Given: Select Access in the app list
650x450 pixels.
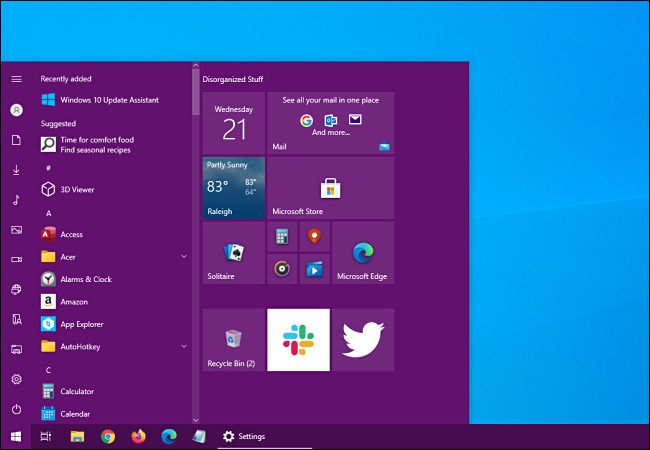Looking at the screenshot, I should (x=71, y=234).
